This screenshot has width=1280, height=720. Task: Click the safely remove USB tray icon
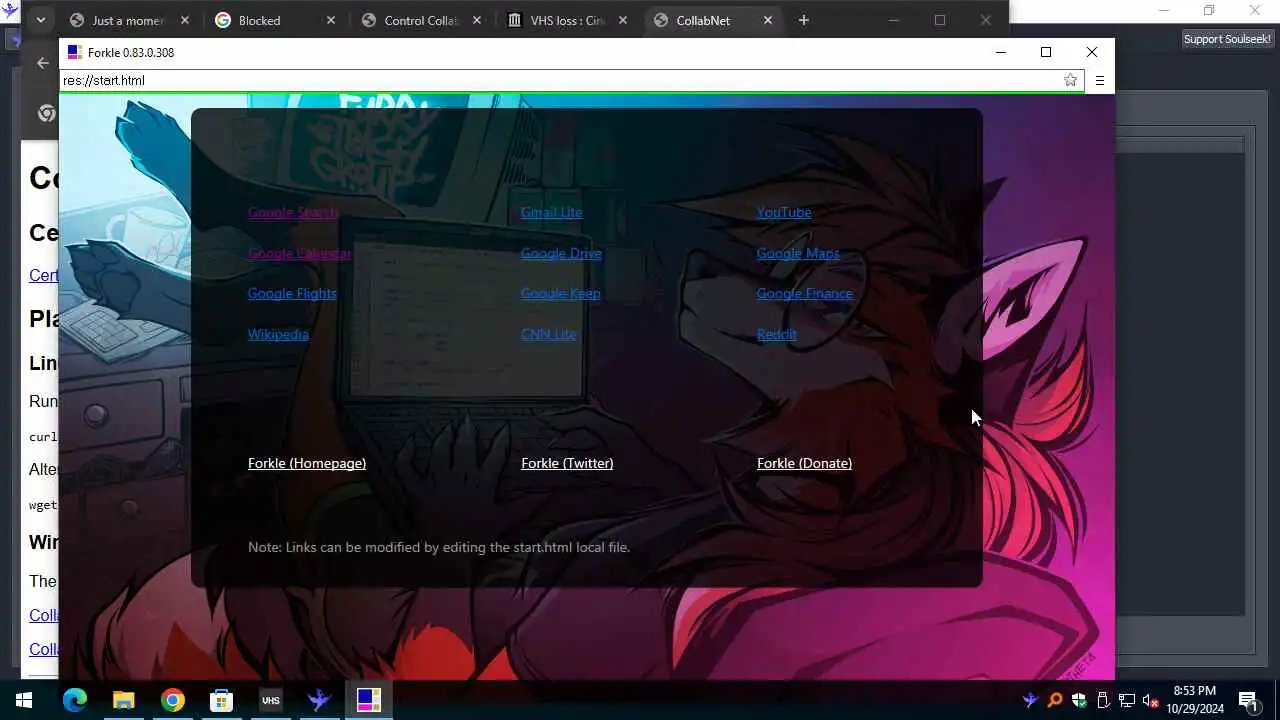[1103, 700]
